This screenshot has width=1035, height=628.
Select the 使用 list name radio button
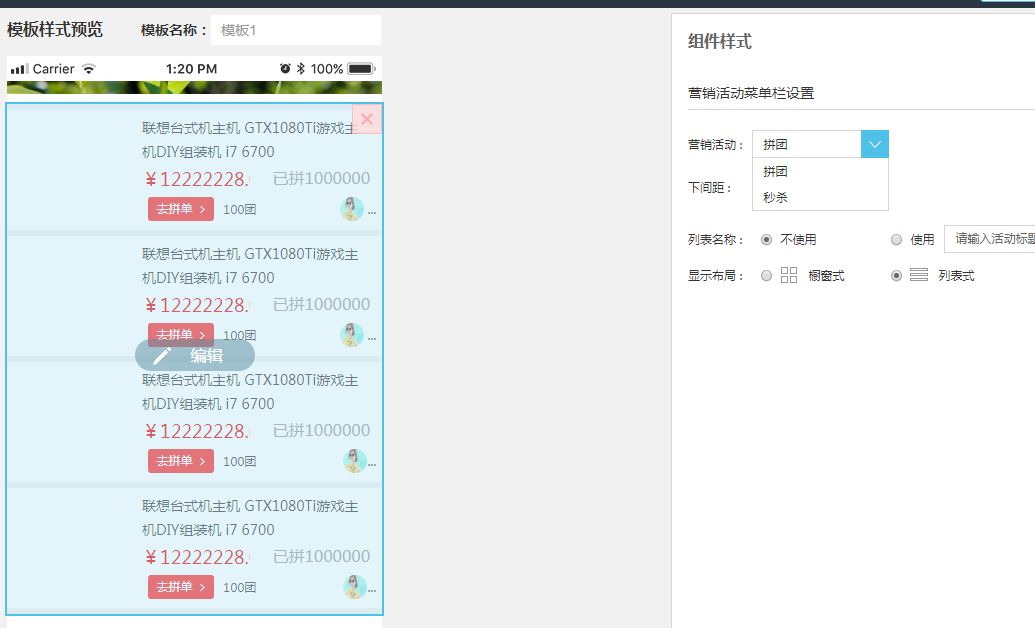pos(896,240)
